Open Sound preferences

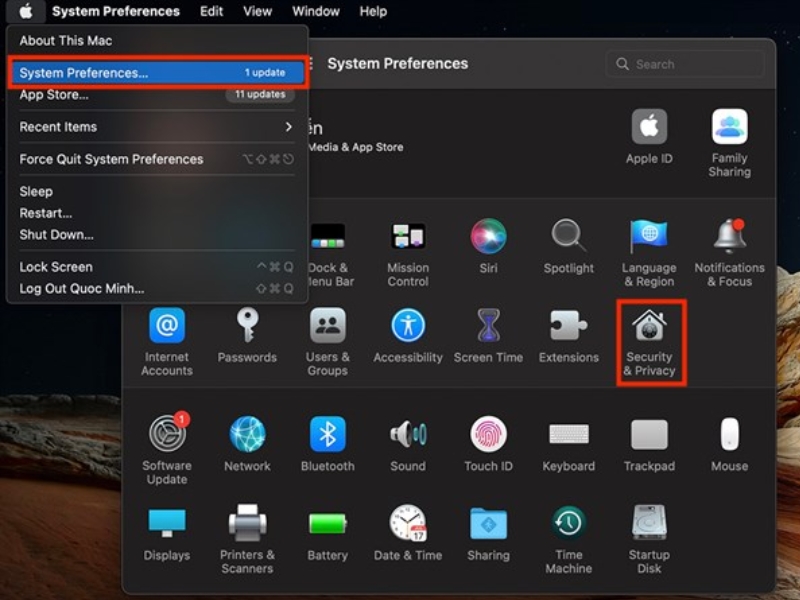(x=408, y=443)
